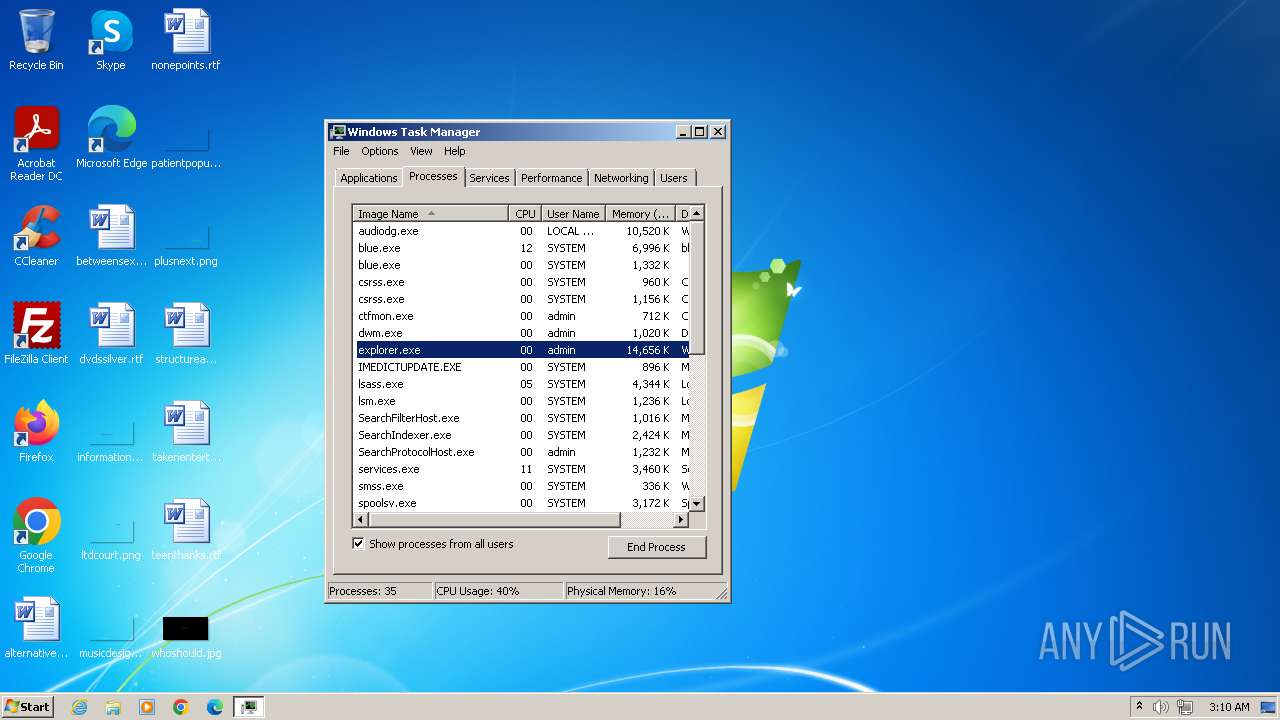Switch to the Performance tab
Screen dimensions: 1280x720
(x=551, y=178)
